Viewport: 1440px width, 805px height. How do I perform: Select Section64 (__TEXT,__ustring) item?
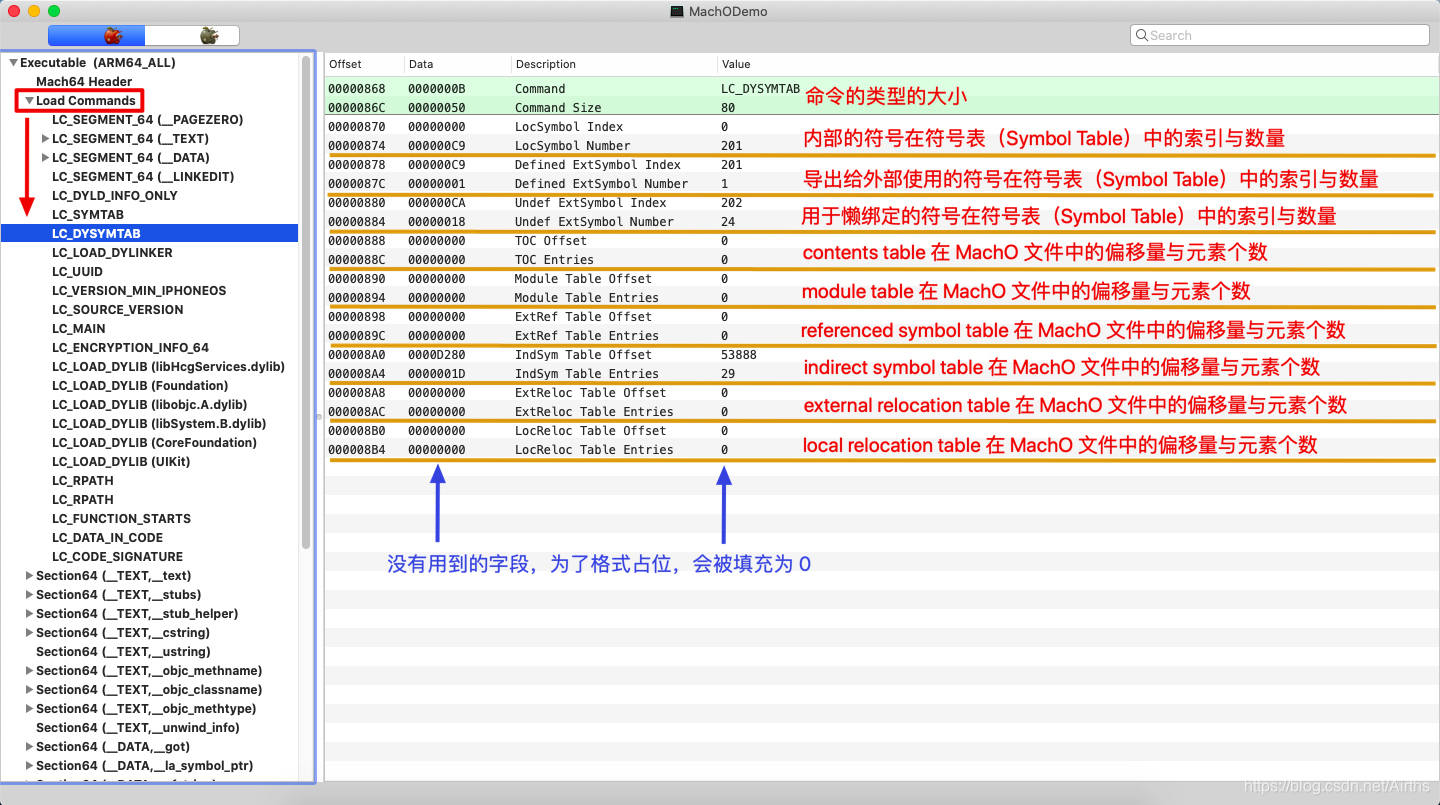[x=123, y=652]
